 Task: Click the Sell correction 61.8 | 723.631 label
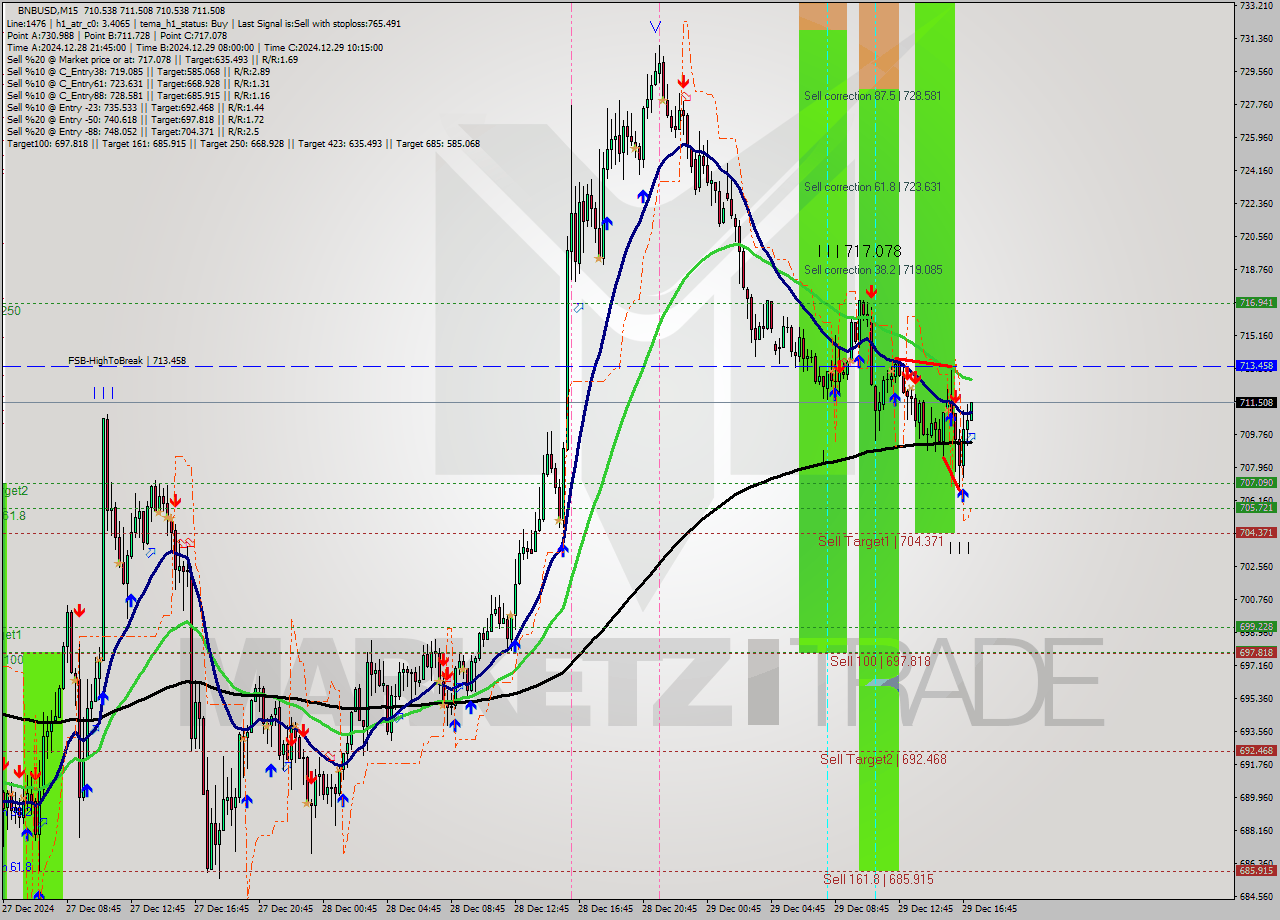873,187
